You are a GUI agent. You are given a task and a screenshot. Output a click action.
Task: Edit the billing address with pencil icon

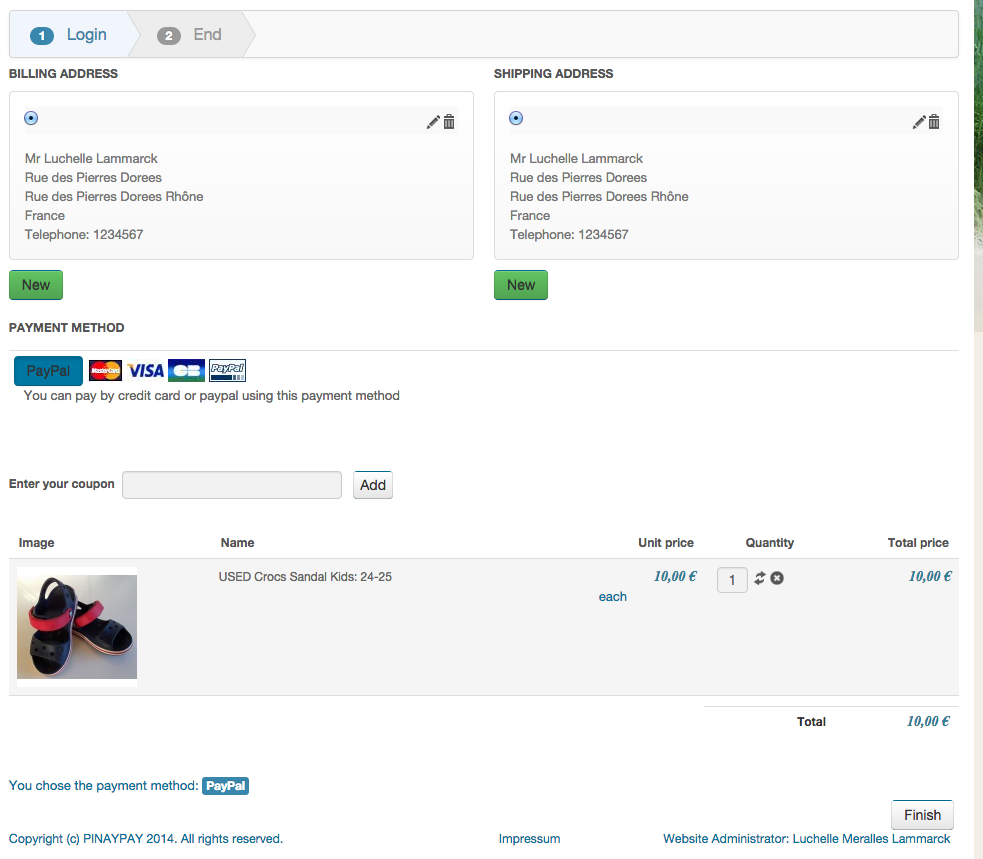coord(432,122)
